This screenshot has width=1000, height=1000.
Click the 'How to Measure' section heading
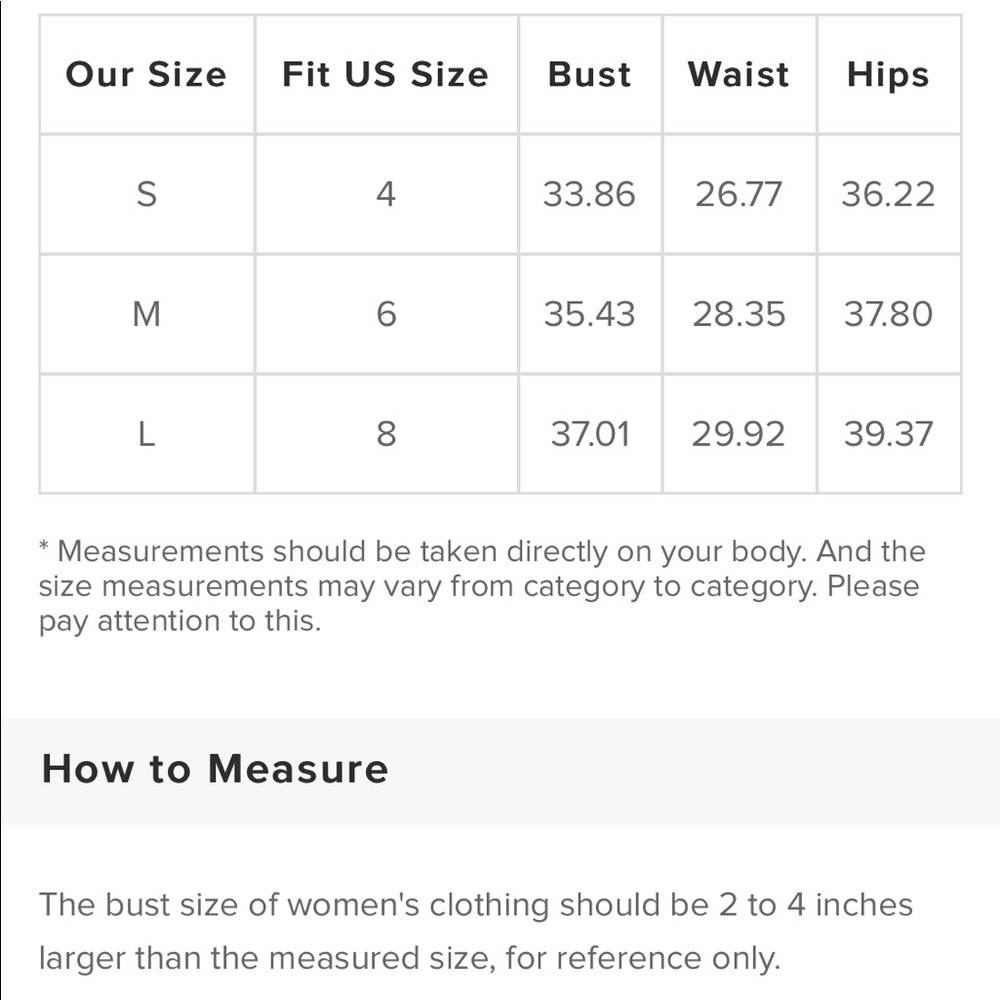tap(215, 768)
